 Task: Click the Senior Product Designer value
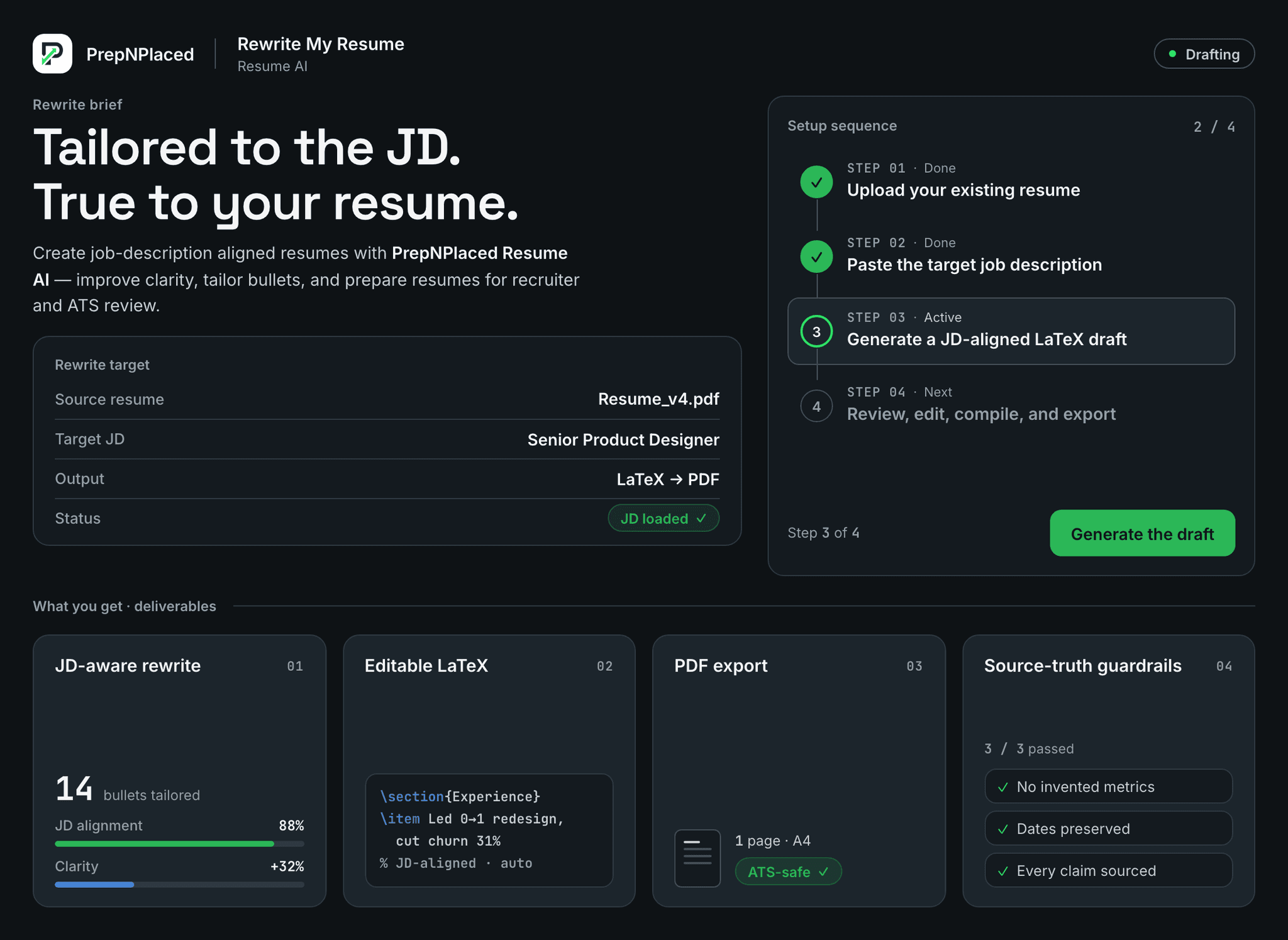(x=623, y=440)
